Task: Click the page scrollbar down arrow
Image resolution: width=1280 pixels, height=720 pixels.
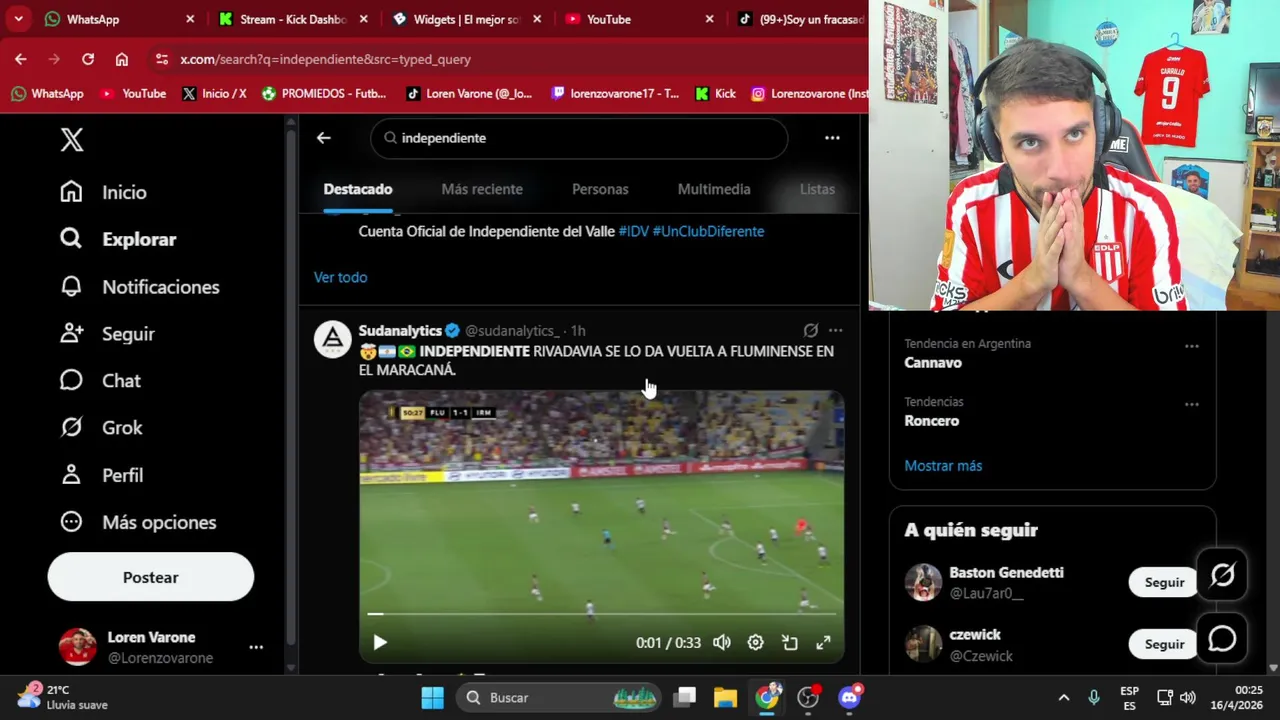Action: (1273, 667)
